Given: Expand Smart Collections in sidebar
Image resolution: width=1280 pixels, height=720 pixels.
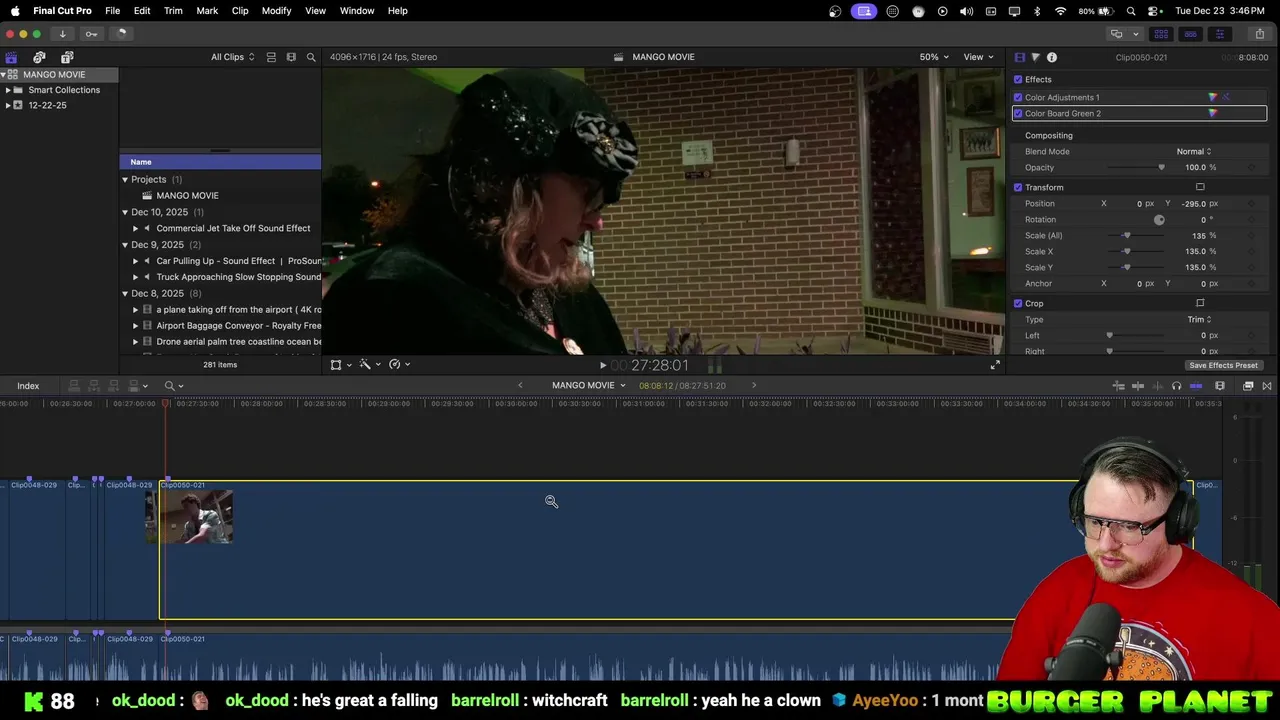Looking at the screenshot, I should 8,90.
